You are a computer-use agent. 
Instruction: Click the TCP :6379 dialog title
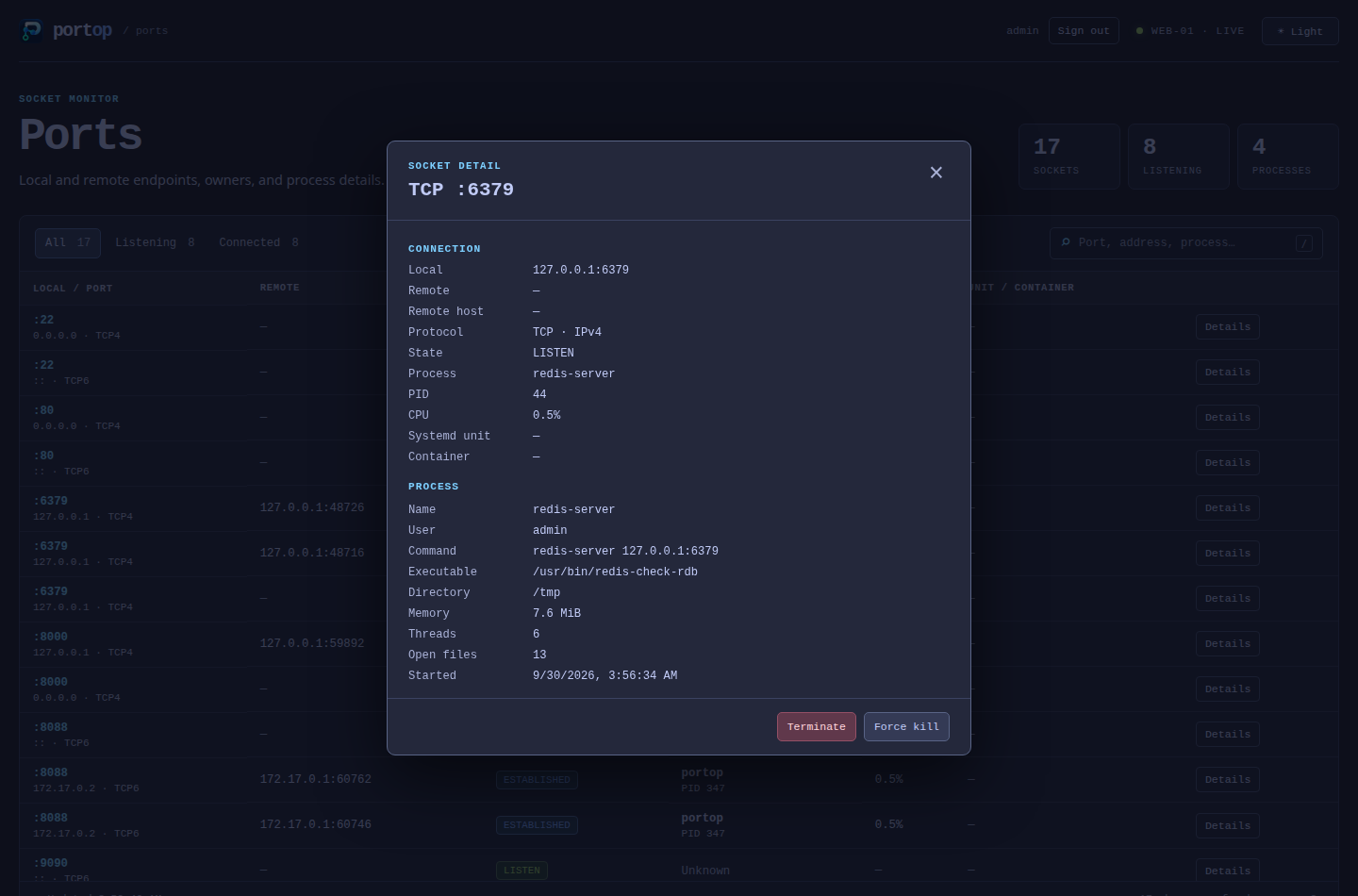click(x=461, y=190)
